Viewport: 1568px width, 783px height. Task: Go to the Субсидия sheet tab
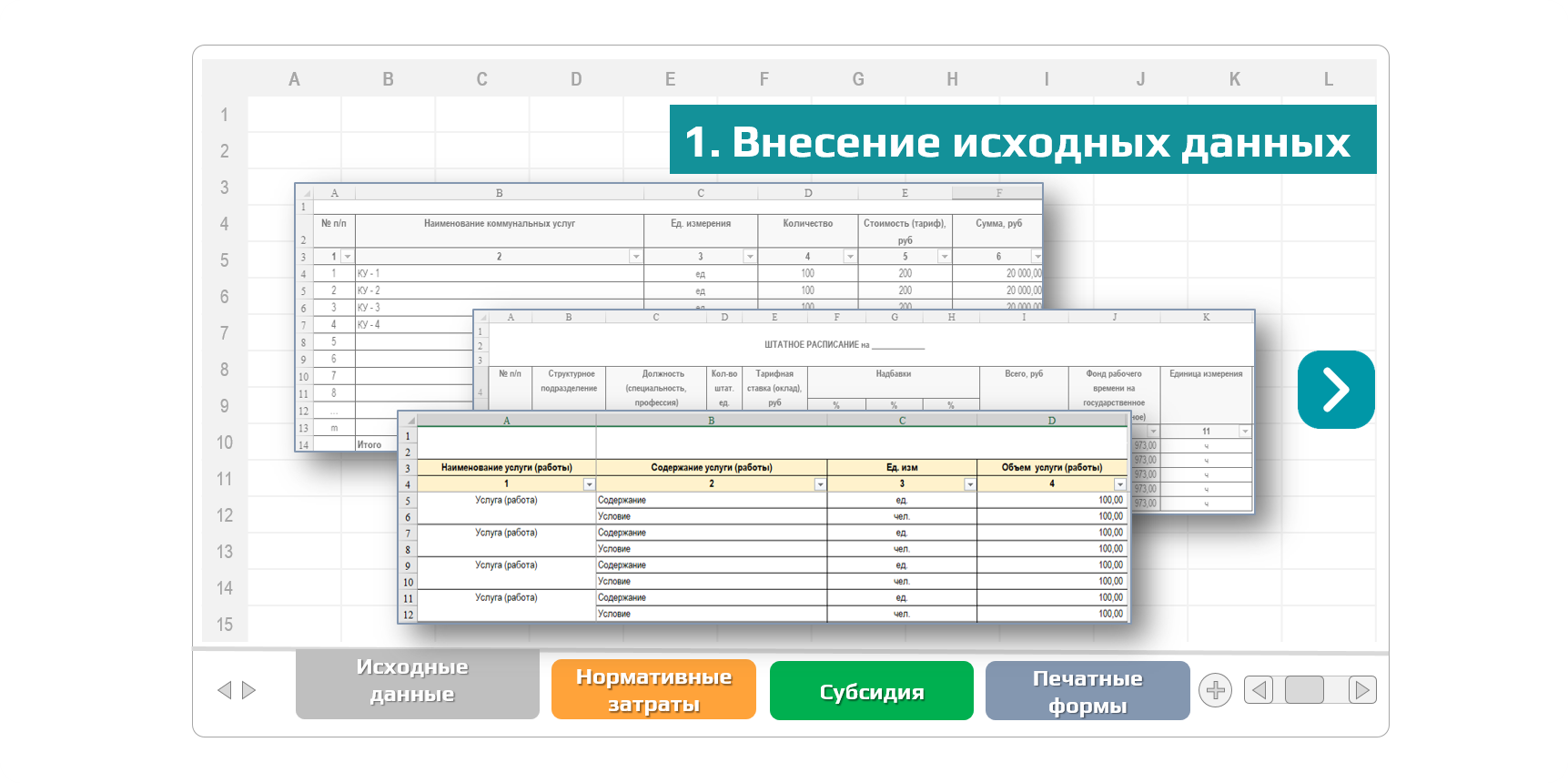tap(871, 691)
